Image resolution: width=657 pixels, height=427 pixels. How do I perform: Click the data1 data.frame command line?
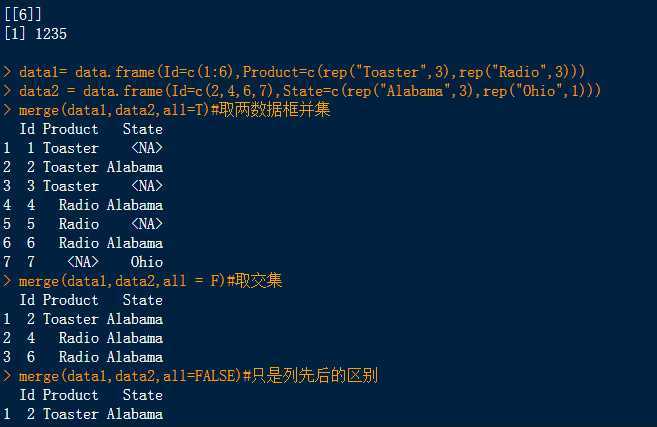301,72
